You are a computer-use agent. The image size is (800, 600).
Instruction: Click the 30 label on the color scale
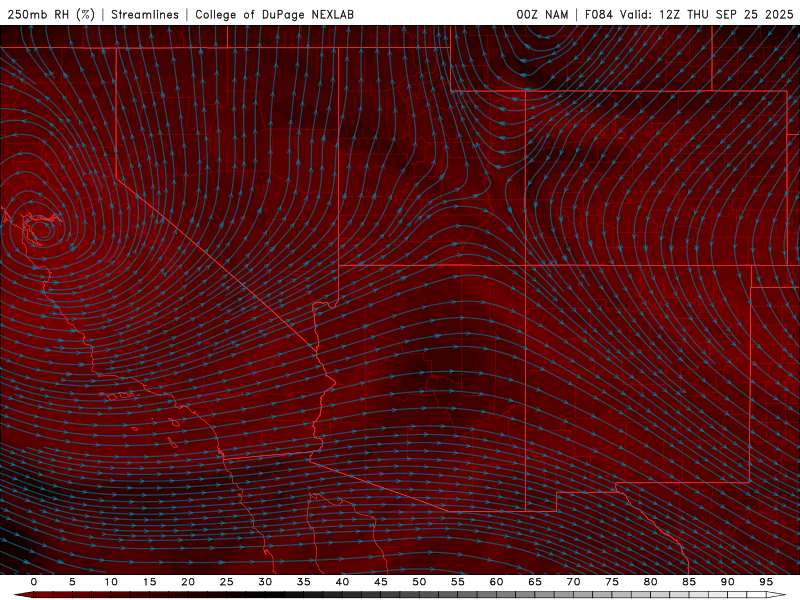click(x=265, y=582)
